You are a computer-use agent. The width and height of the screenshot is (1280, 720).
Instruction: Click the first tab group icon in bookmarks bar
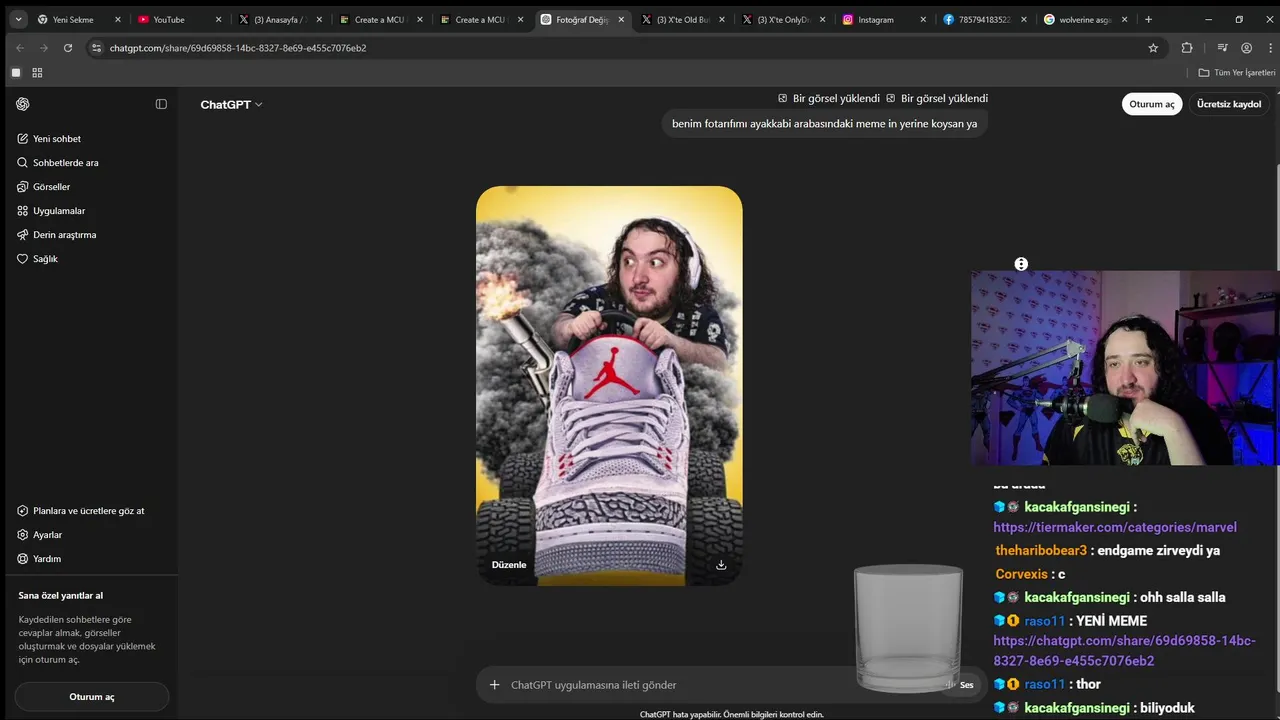click(15, 73)
